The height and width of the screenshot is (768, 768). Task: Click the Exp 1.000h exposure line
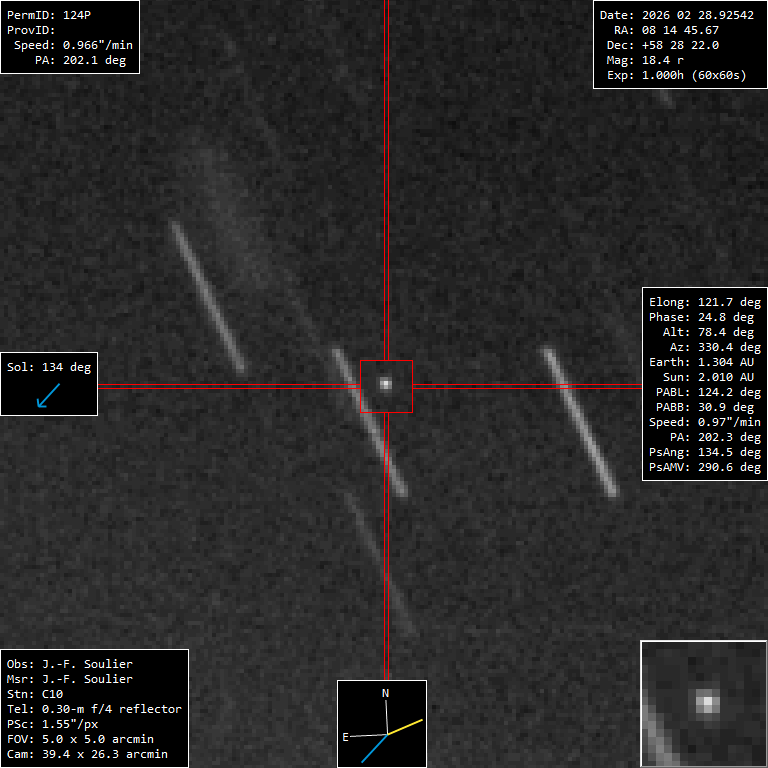(676, 76)
